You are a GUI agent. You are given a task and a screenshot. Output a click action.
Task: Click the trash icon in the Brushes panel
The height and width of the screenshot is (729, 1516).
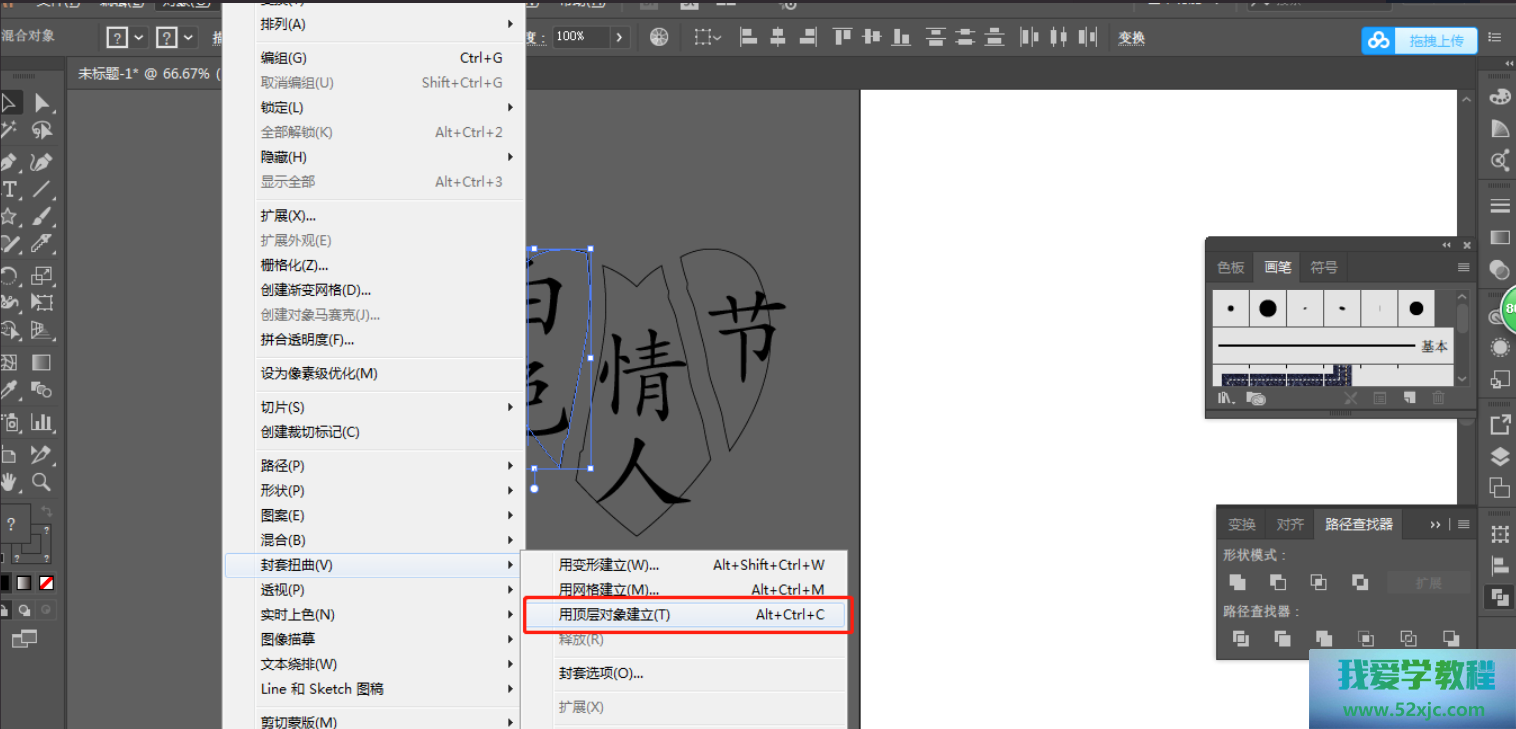tap(1438, 398)
